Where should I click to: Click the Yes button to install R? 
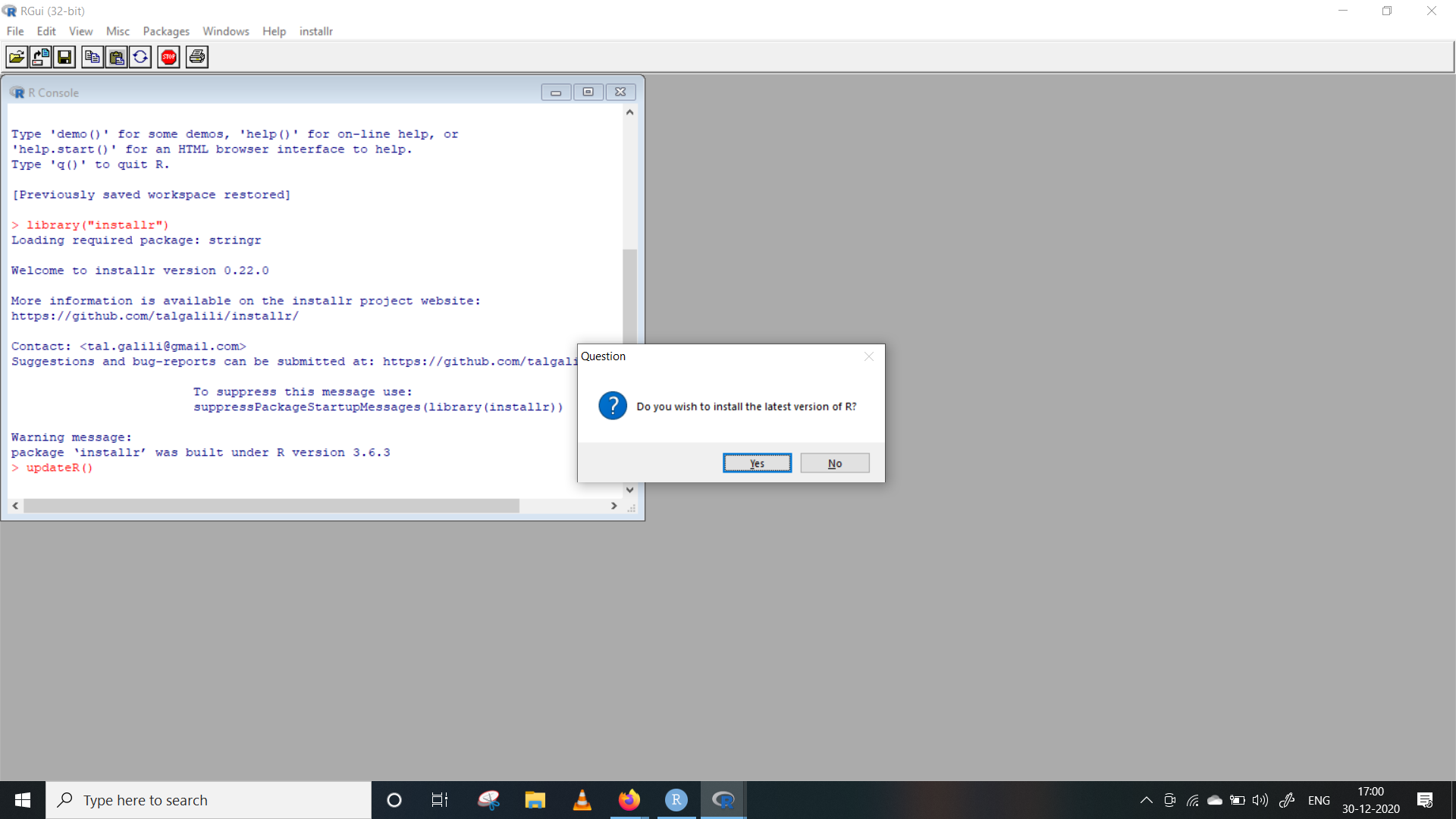756,462
